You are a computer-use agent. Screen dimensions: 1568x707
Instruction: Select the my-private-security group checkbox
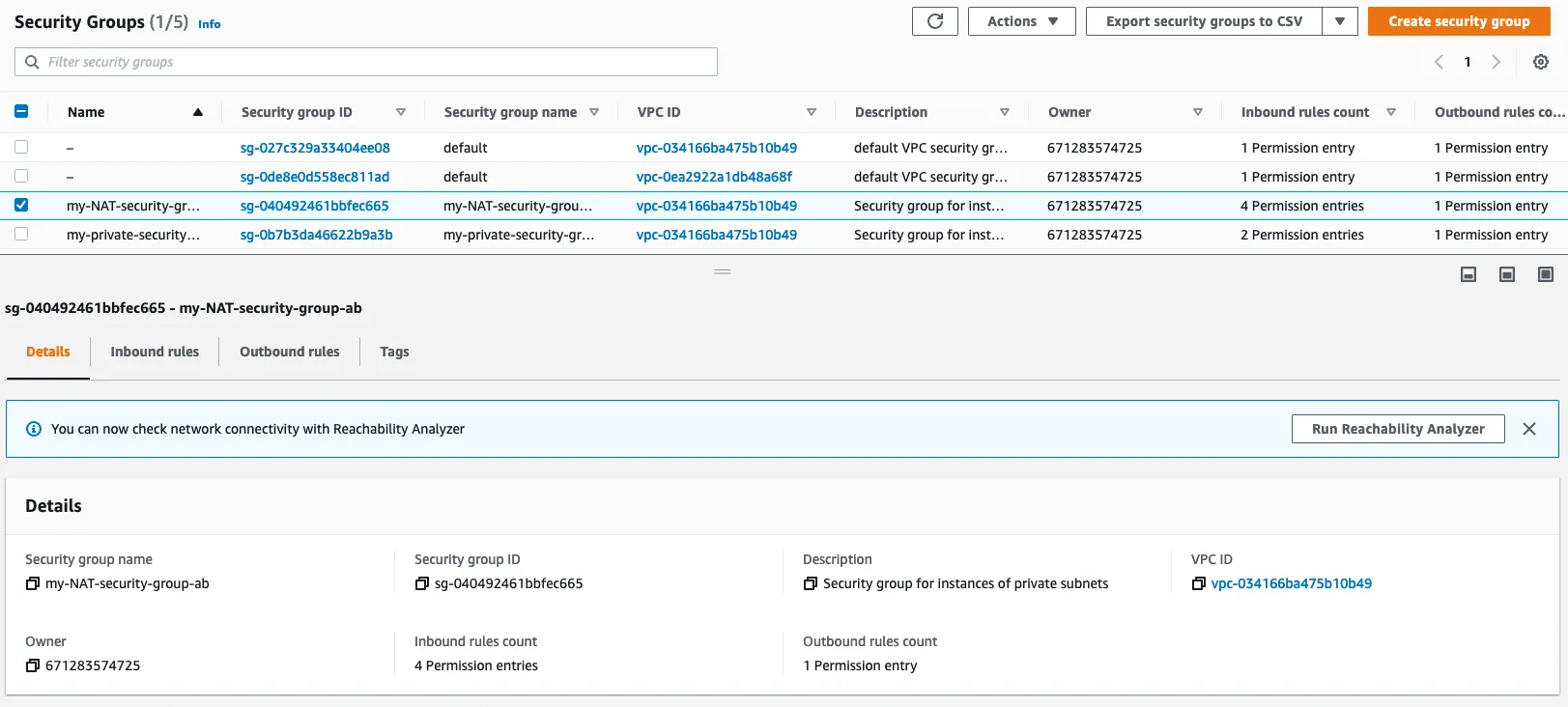(21, 234)
